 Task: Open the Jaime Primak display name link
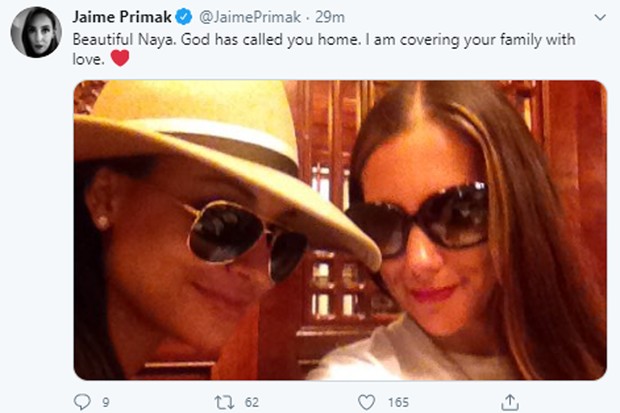coord(122,17)
